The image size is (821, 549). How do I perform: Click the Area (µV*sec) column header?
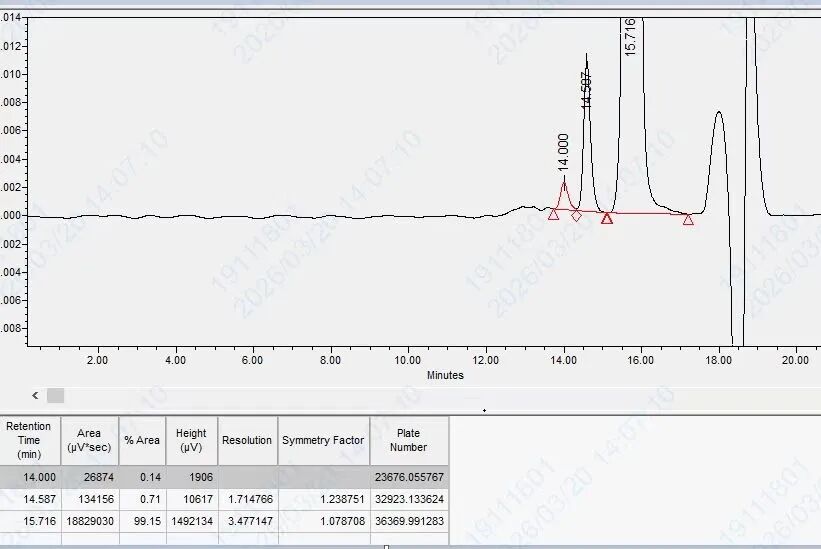tap(88, 440)
